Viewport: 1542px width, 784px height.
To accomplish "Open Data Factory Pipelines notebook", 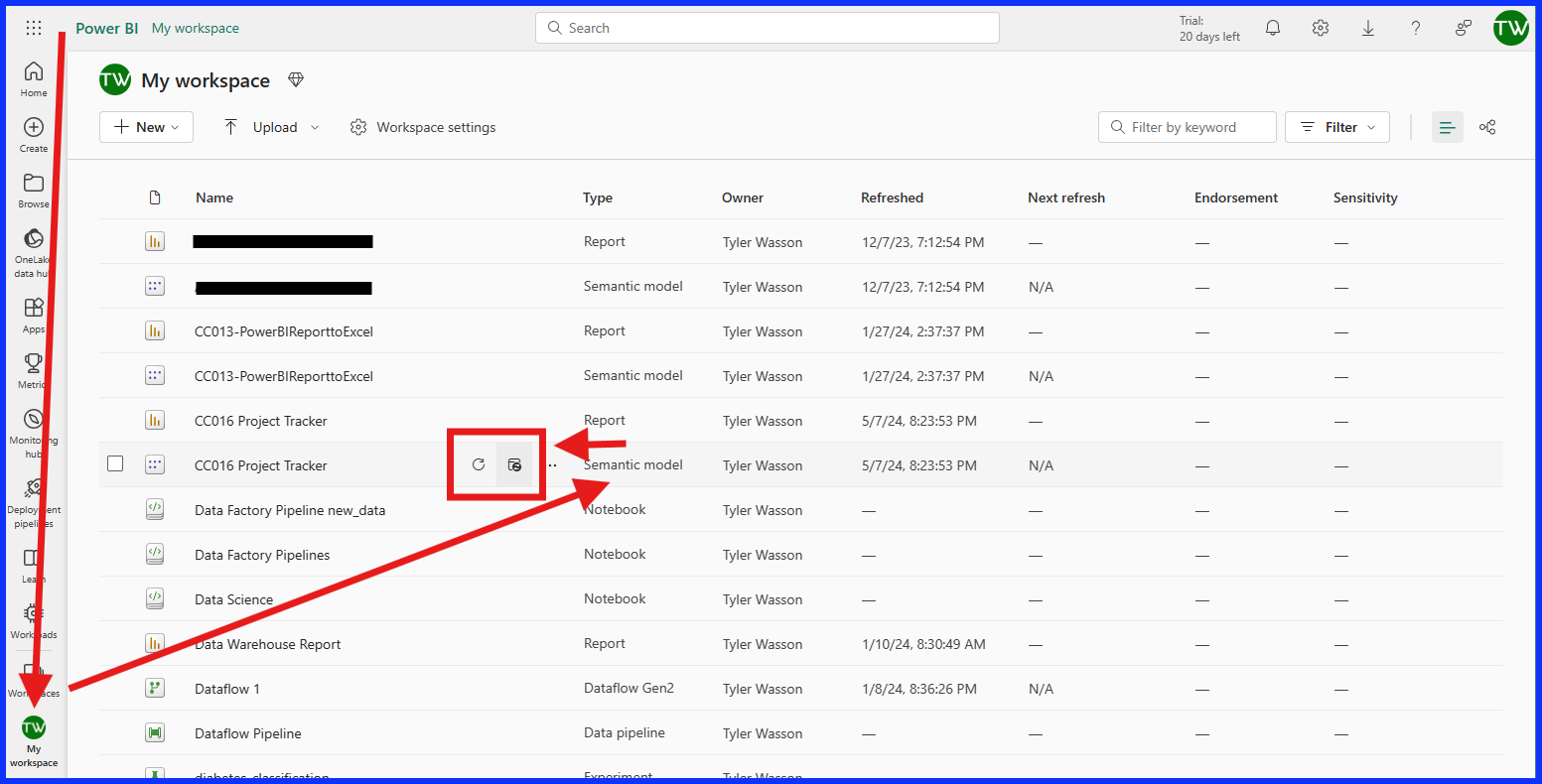I will tap(262, 555).
